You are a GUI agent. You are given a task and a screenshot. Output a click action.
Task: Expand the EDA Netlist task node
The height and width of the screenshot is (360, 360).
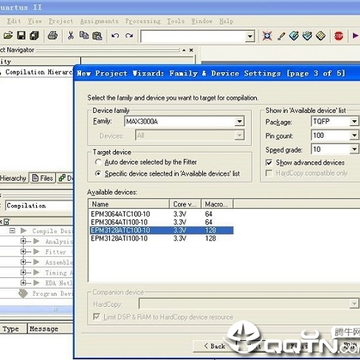(x=23, y=283)
